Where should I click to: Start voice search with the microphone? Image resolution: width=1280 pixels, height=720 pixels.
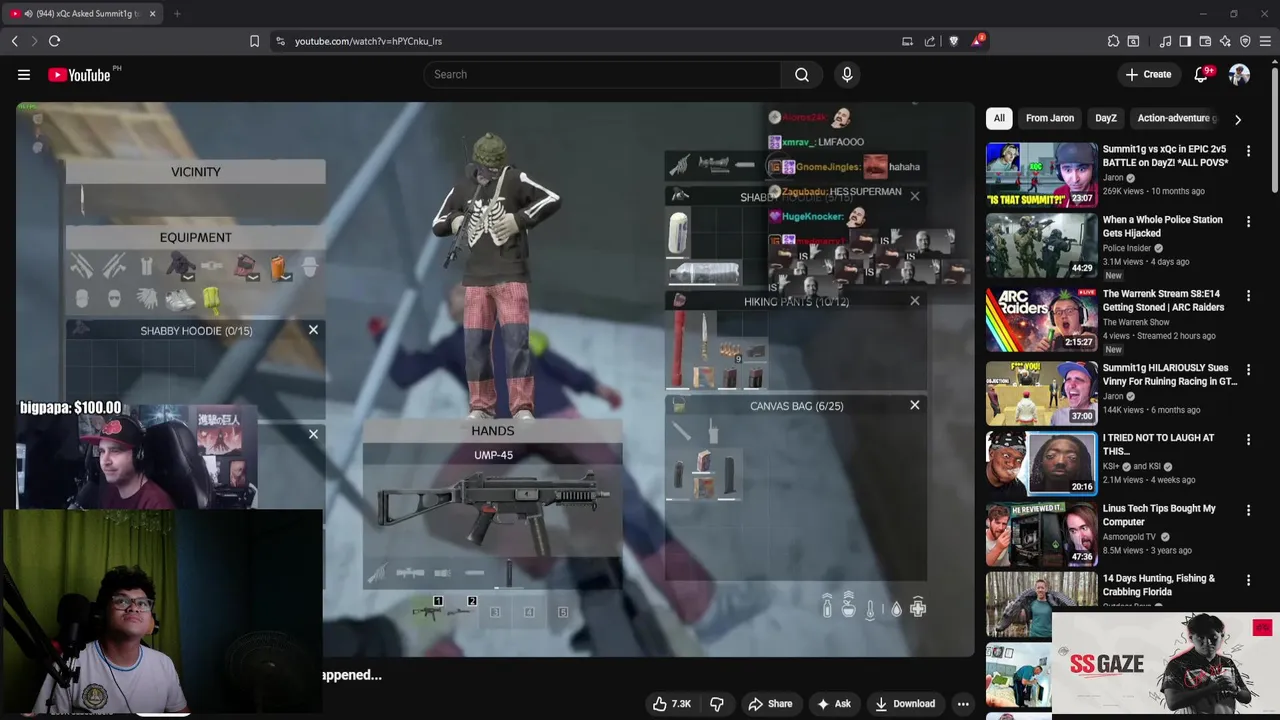(847, 75)
